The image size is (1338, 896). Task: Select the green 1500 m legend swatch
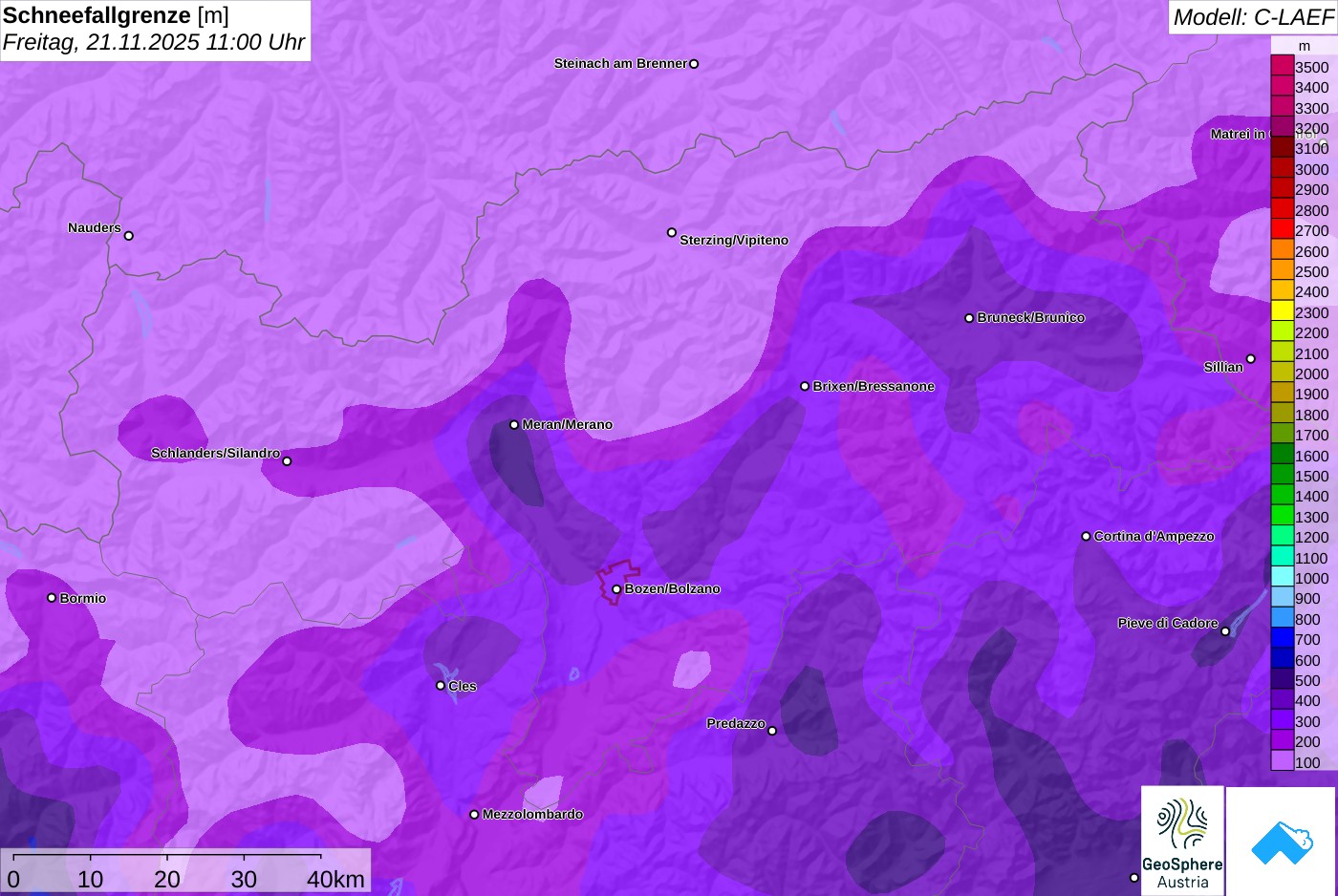[x=1283, y=475]
